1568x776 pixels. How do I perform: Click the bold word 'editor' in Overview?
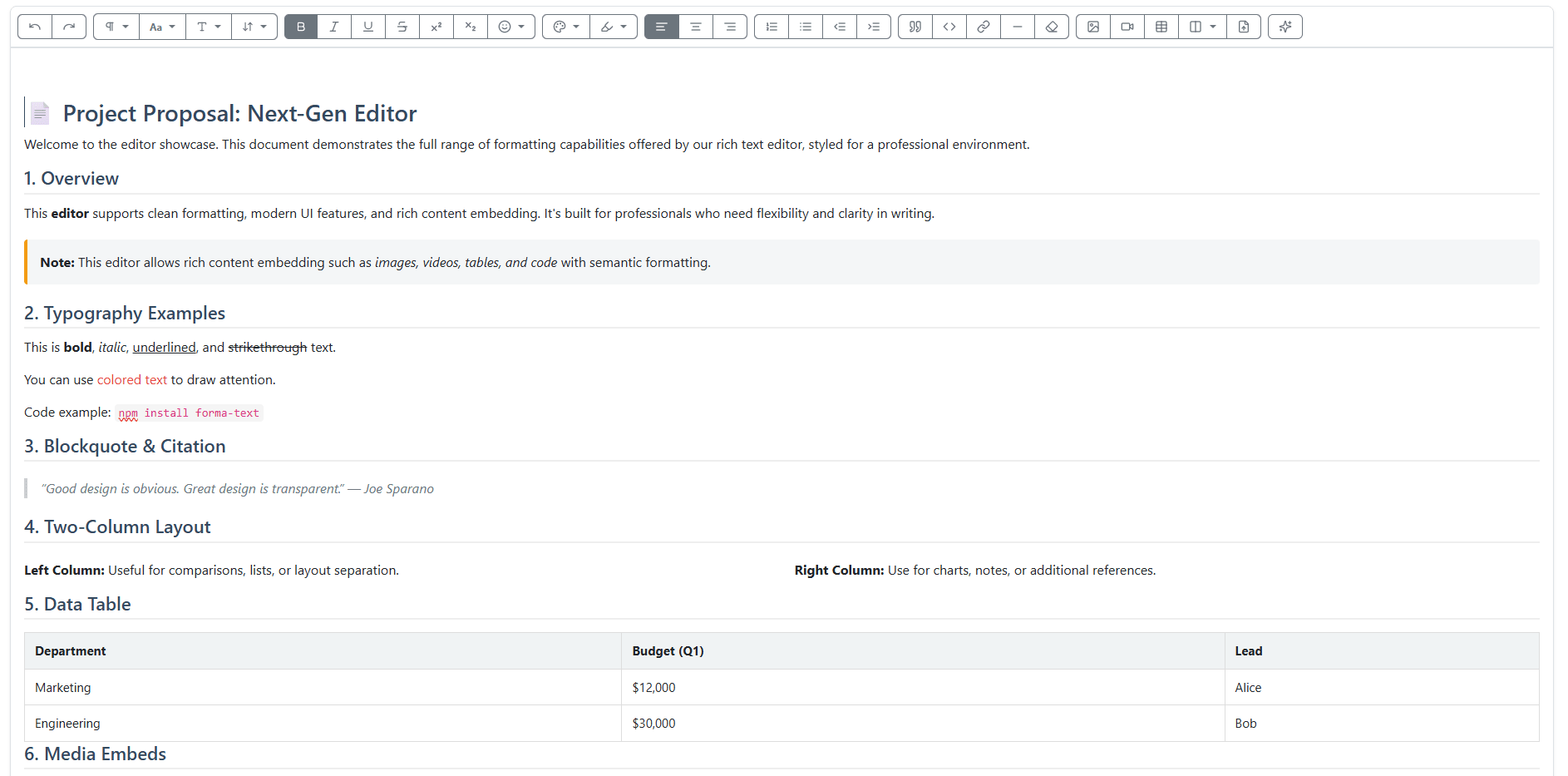point(70,213)
